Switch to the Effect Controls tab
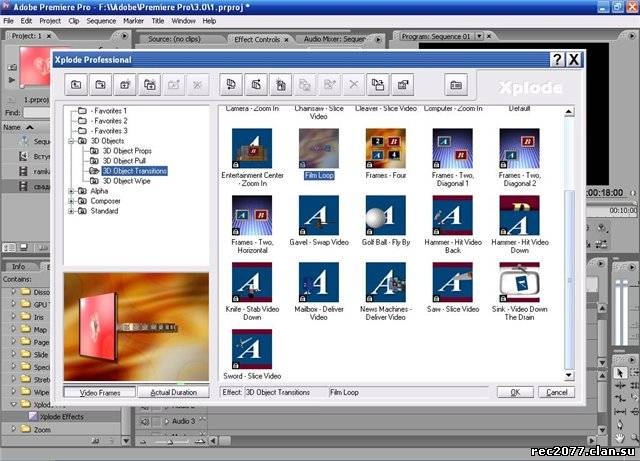 257,40
